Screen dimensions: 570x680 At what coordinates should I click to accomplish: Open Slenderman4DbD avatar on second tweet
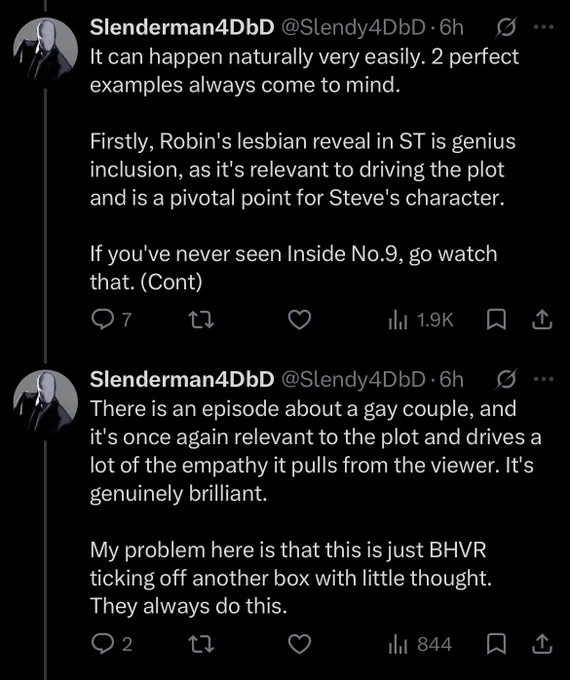pyautogui.click(x=46, y=402)
